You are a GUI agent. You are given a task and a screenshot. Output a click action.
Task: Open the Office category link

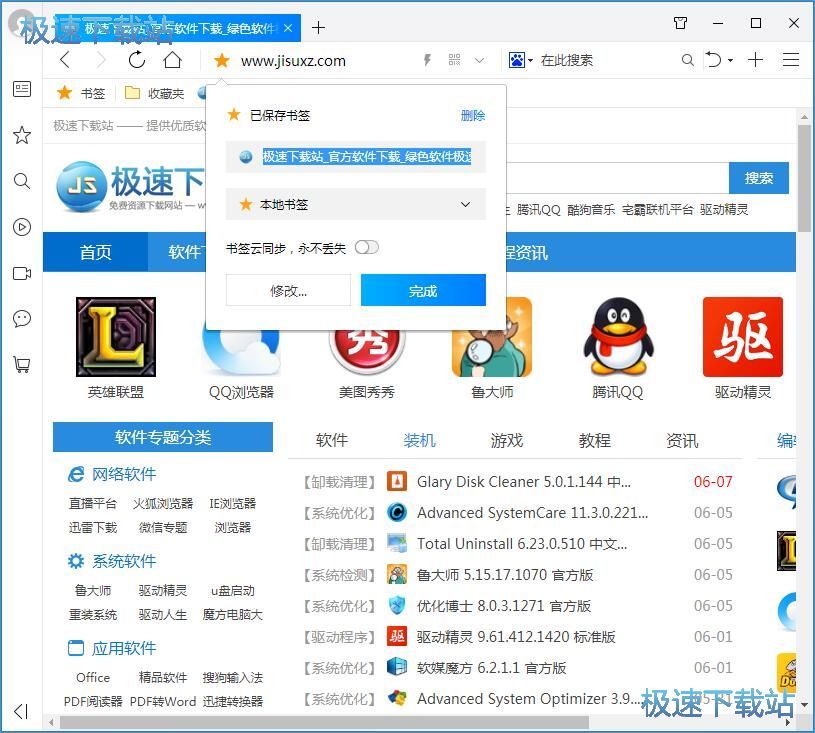(x=93, y=677)
